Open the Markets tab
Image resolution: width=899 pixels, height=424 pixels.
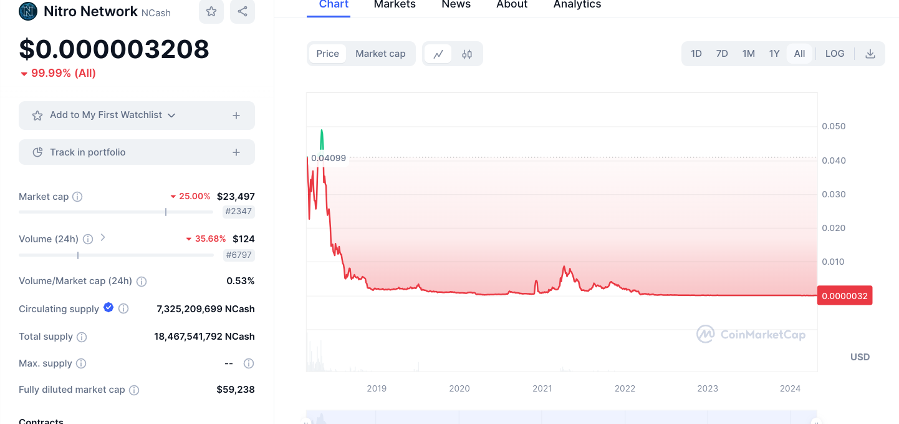coord(394,5)
